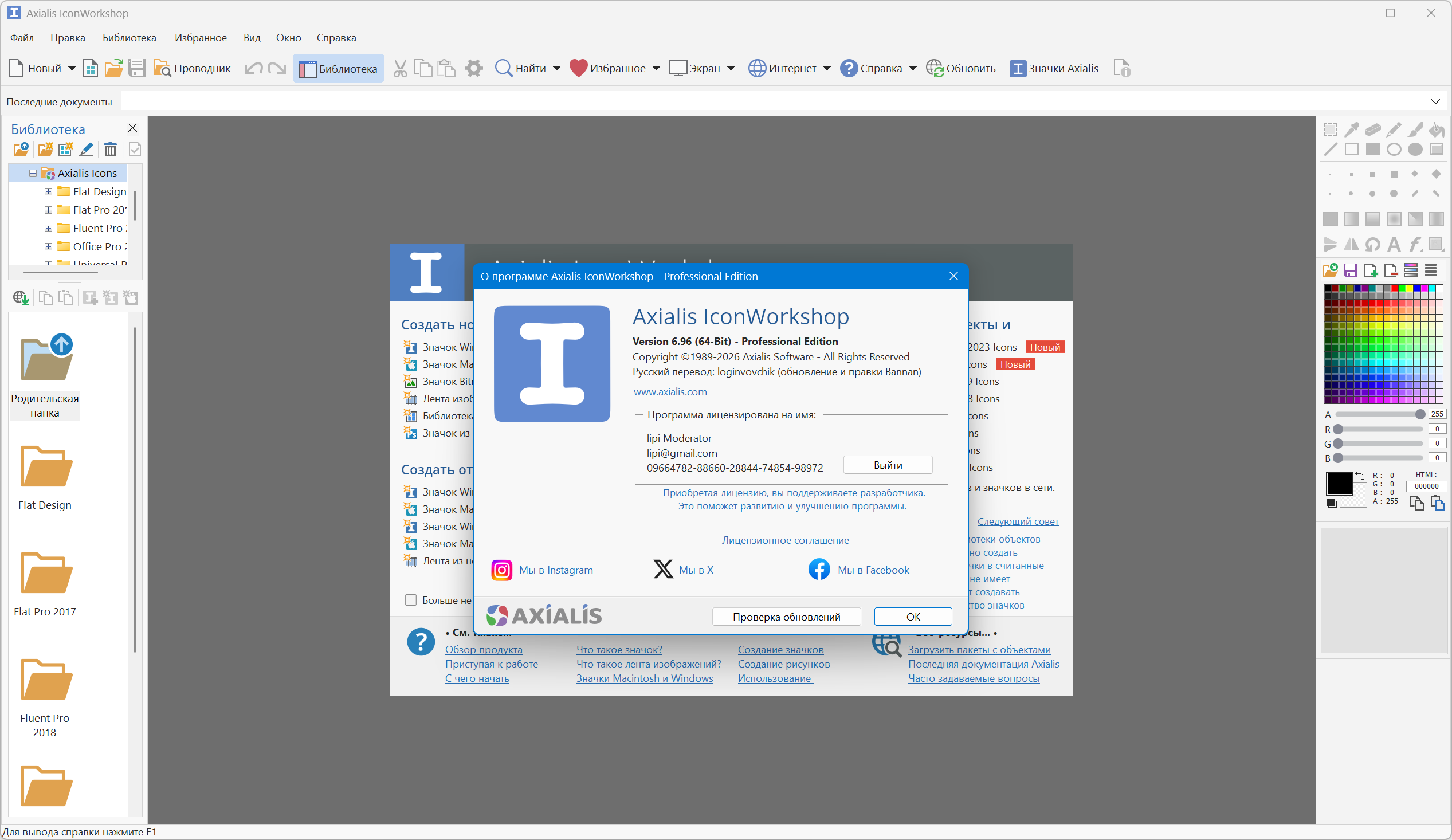Open the Библиотека menu
Screen dimensions: 1452x840
(129, 37)
